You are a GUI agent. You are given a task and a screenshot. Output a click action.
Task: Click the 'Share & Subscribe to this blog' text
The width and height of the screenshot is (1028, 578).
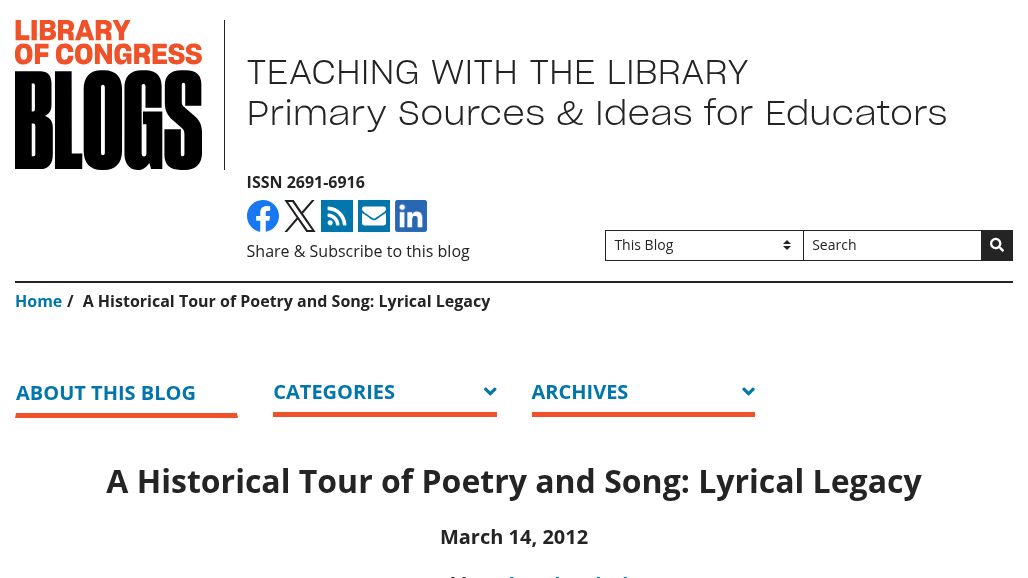357,251
